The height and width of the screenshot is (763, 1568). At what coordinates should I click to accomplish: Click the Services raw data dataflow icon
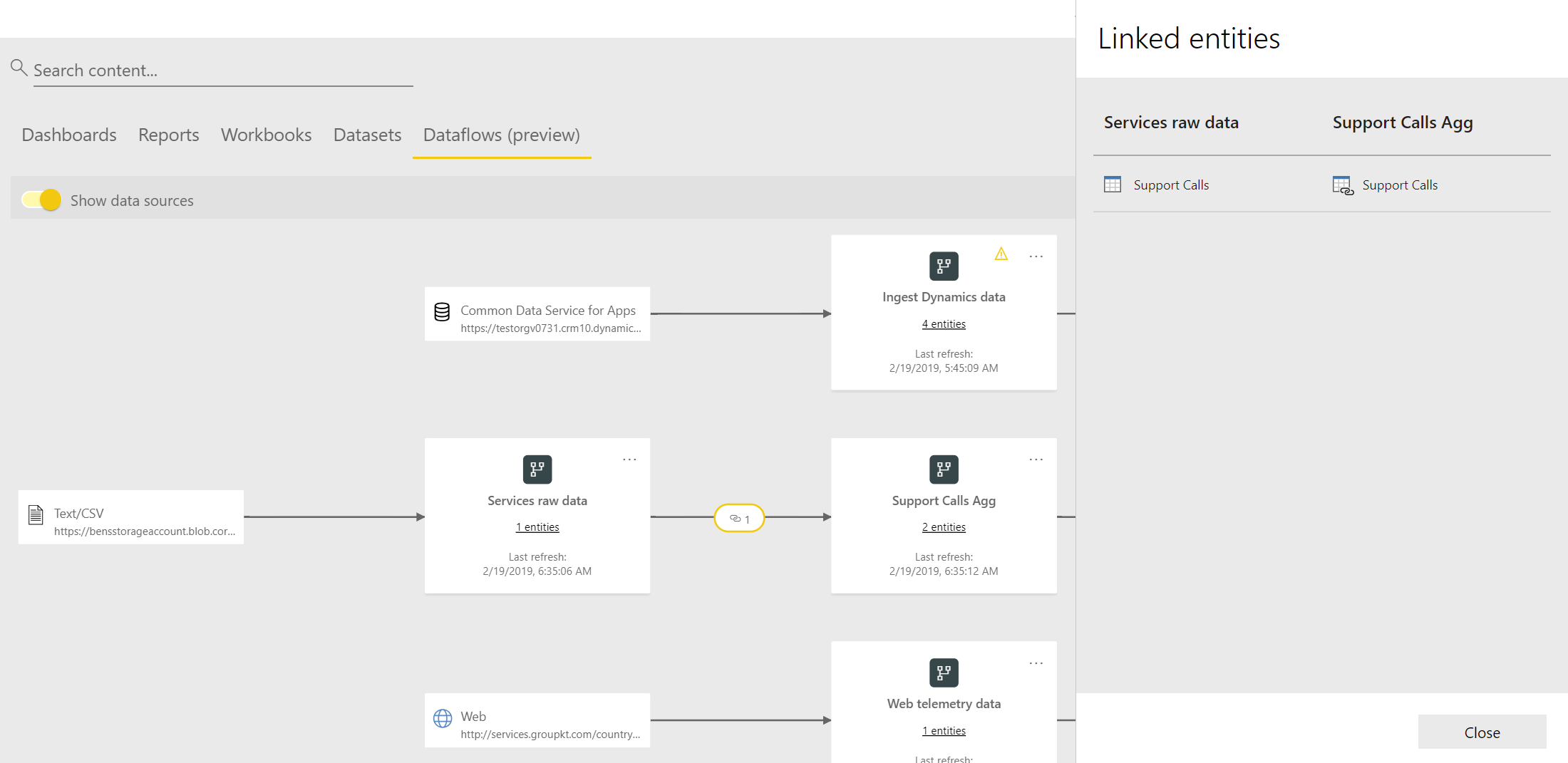point(537,469)
